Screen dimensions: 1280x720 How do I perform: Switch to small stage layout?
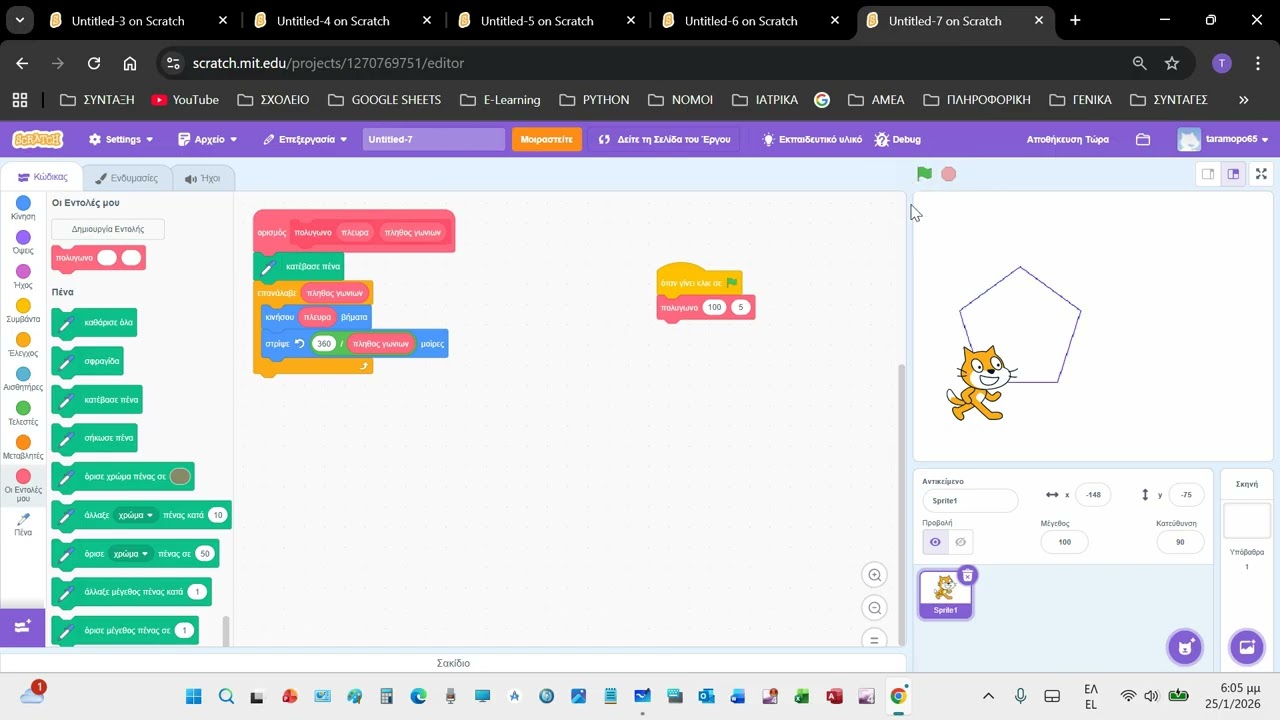click(1208, 174)
